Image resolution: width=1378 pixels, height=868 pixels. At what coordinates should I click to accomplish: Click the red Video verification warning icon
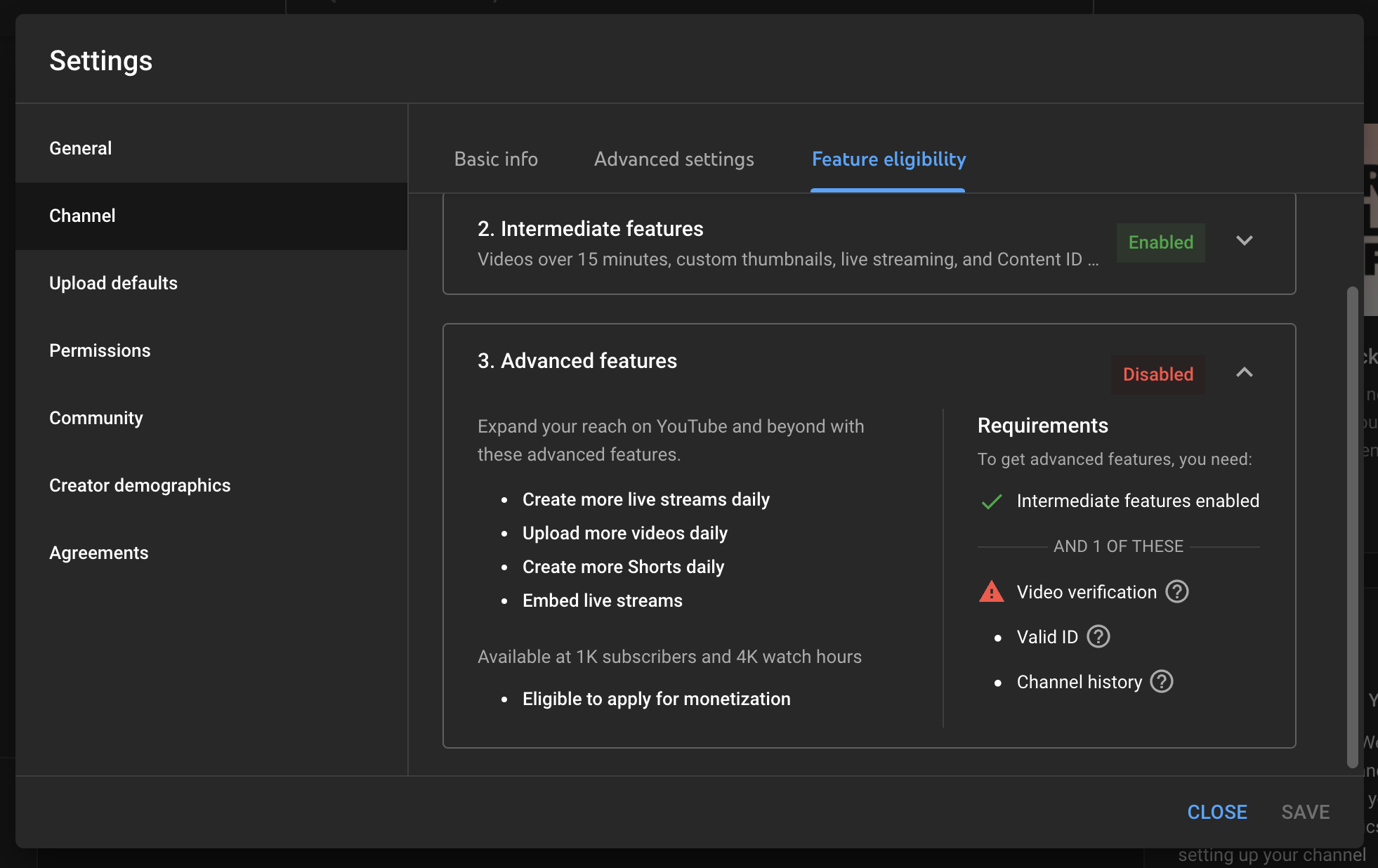pyautogui.click(x=992, y=592)
